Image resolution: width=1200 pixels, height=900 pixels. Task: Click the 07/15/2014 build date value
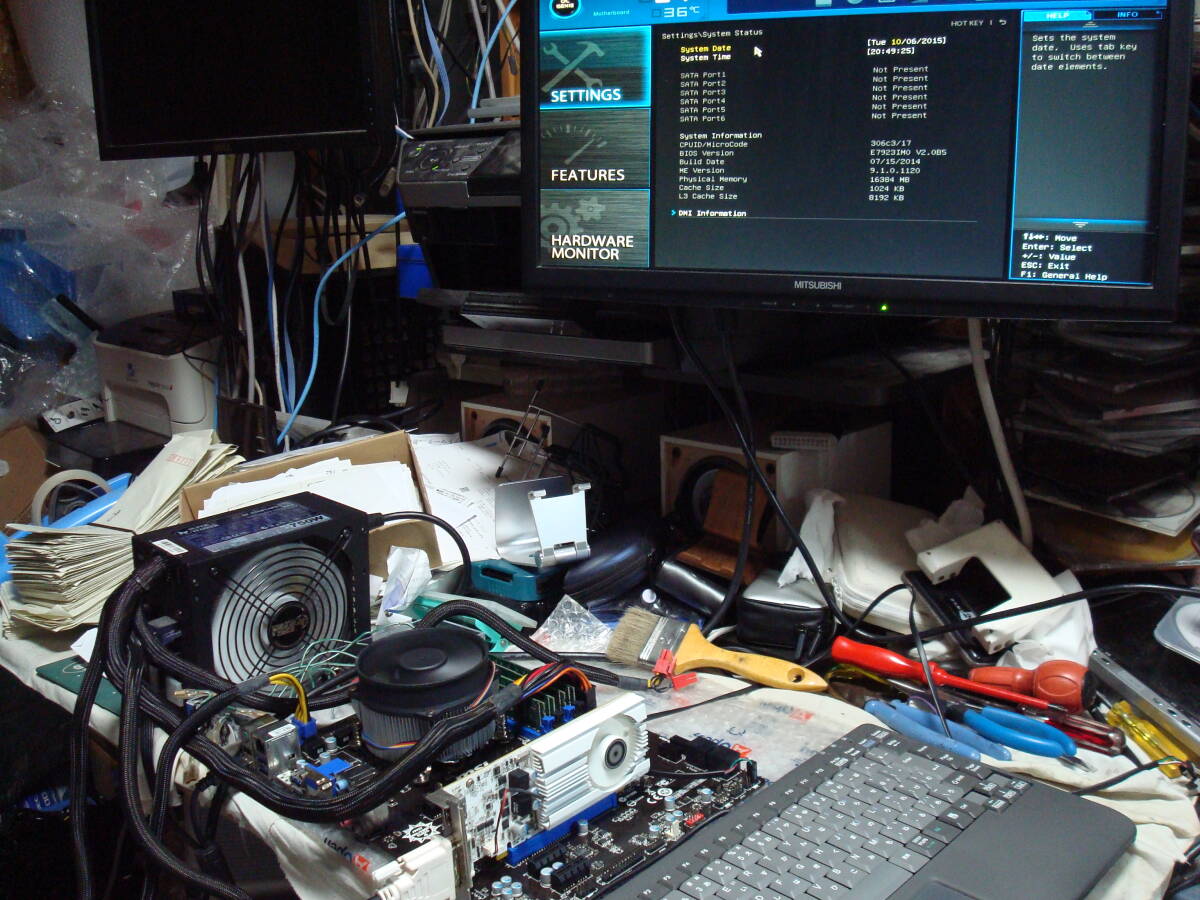895,162
